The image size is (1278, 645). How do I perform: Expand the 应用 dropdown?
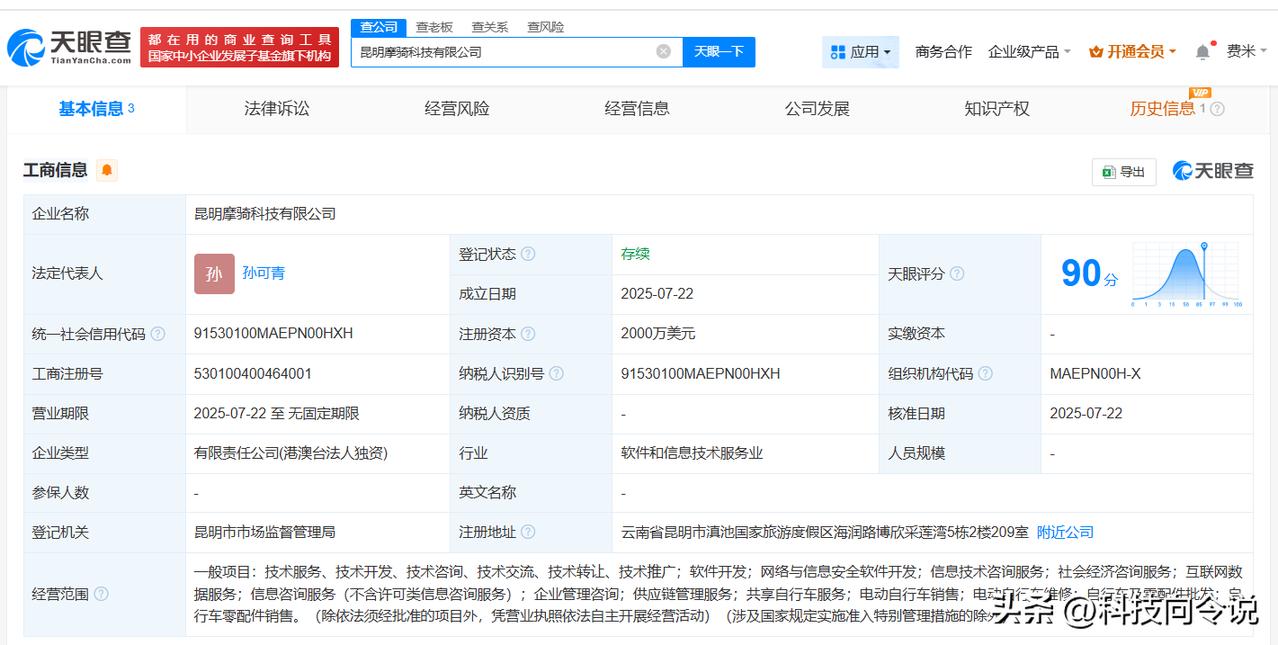860,52
